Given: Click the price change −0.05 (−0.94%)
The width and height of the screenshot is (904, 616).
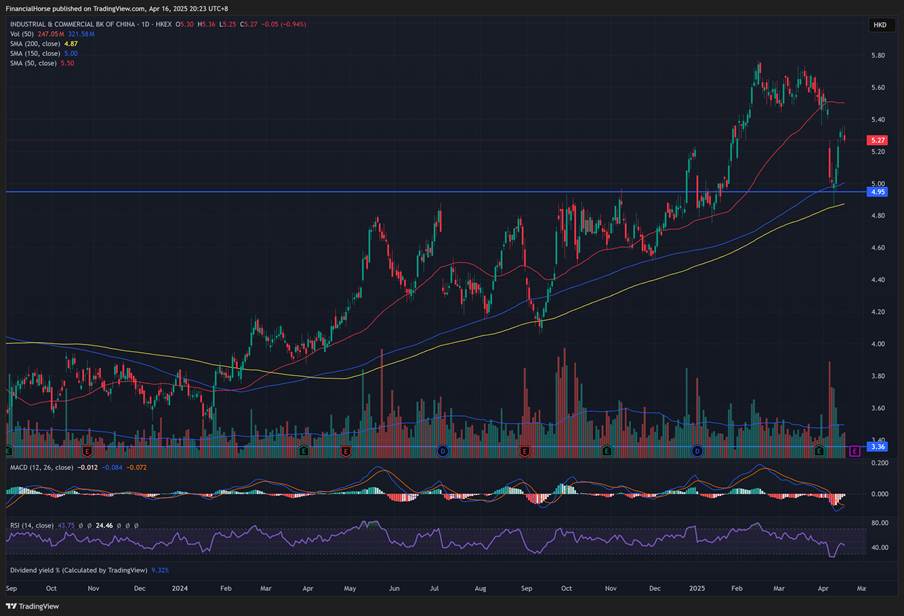Looking at the screenshot, I should (x=284, y=24).
